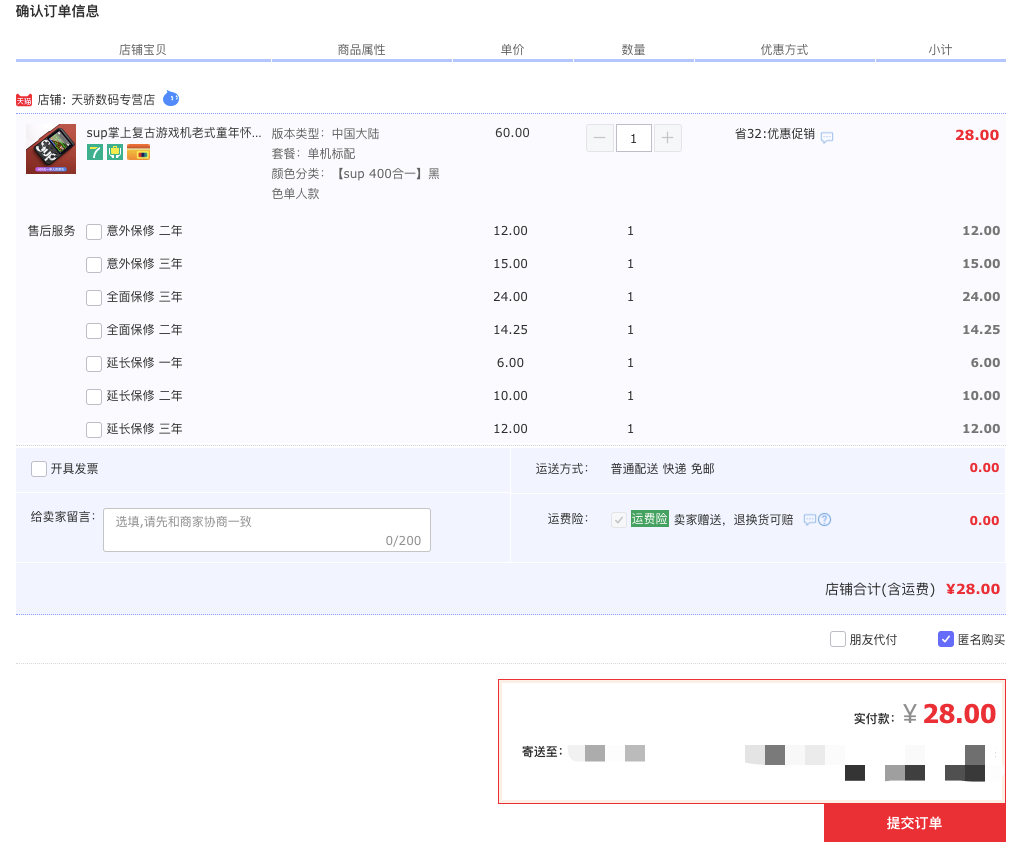The height and width of the screenshot is (849, 1011).
Task: Click the 省32:优惠促销 discount text
Action: tap(775, 134)
